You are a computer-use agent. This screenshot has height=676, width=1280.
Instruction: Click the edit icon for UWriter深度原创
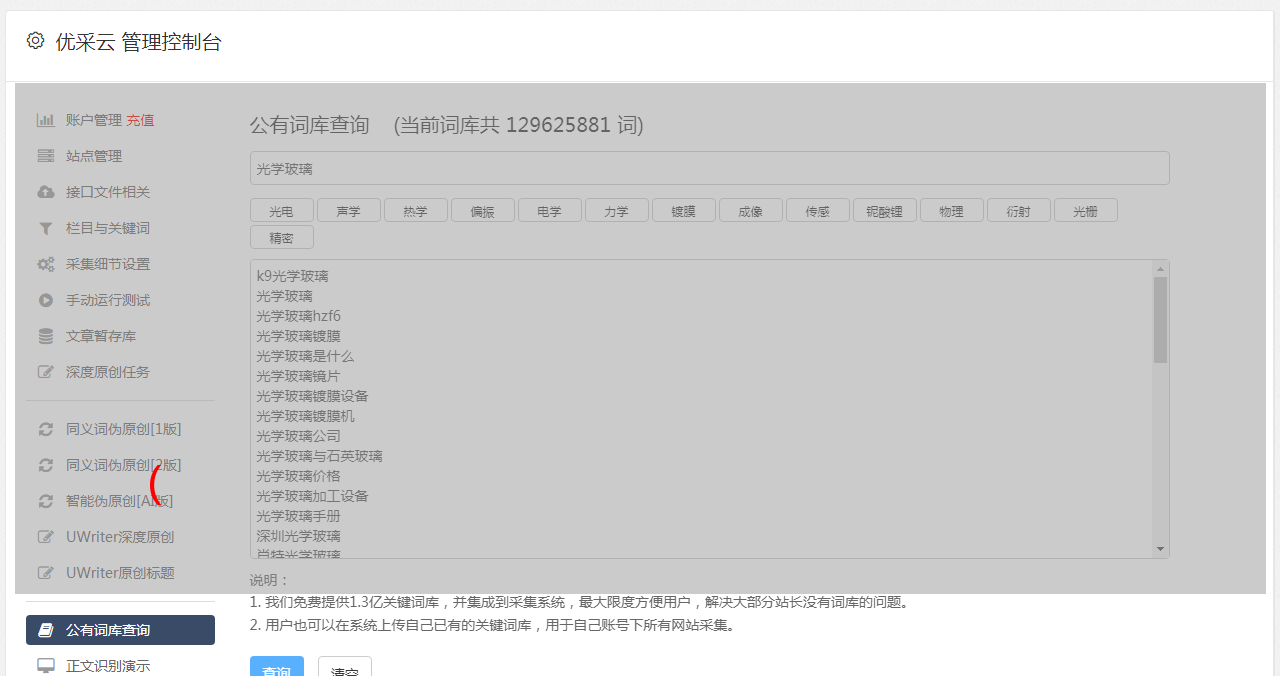pos(46,537)
